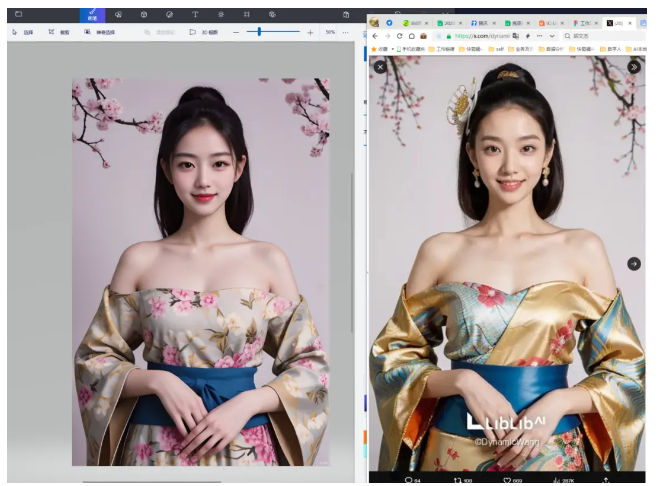
Task: Click the browser search box
Action: pyautogui.click(x=605, y=36)
